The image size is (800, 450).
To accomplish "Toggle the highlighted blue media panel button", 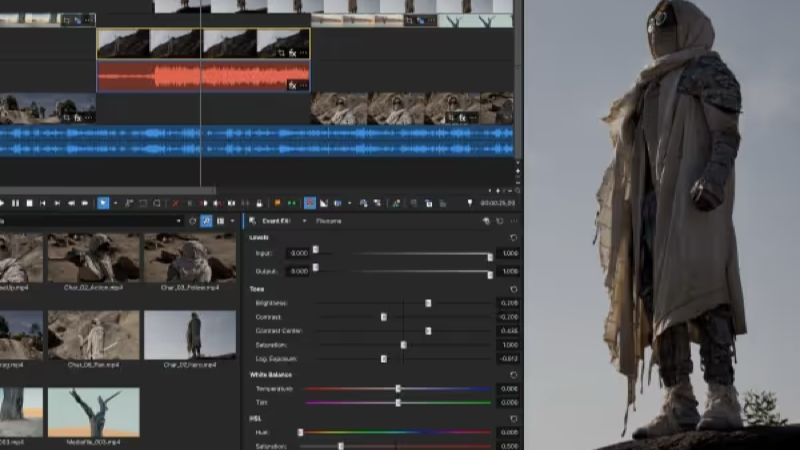I will pyautogui.click(x=206, y=221).
